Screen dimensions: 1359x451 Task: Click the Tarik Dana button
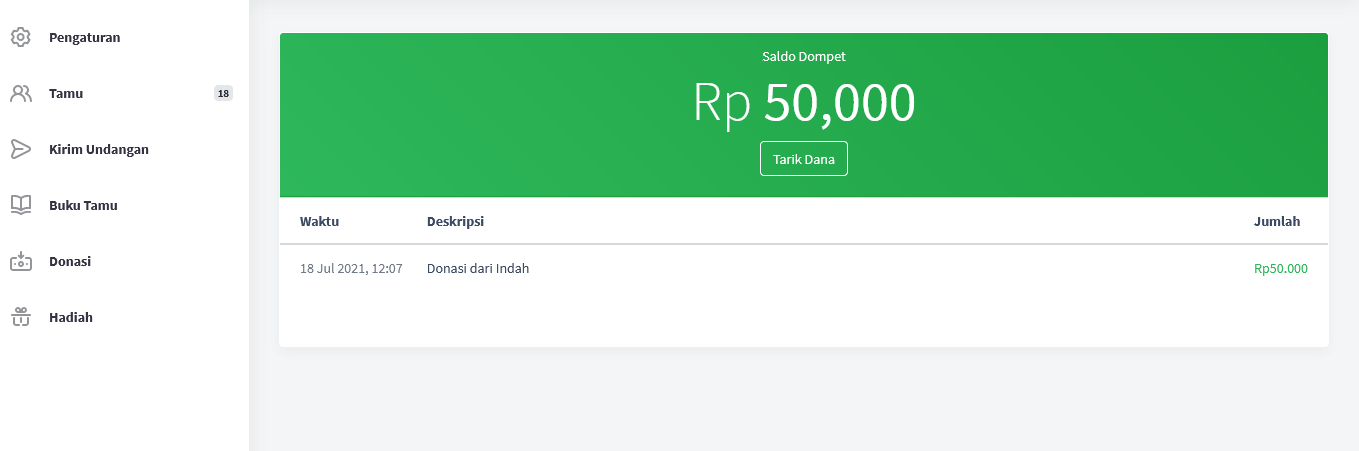[x=804, y=159]
